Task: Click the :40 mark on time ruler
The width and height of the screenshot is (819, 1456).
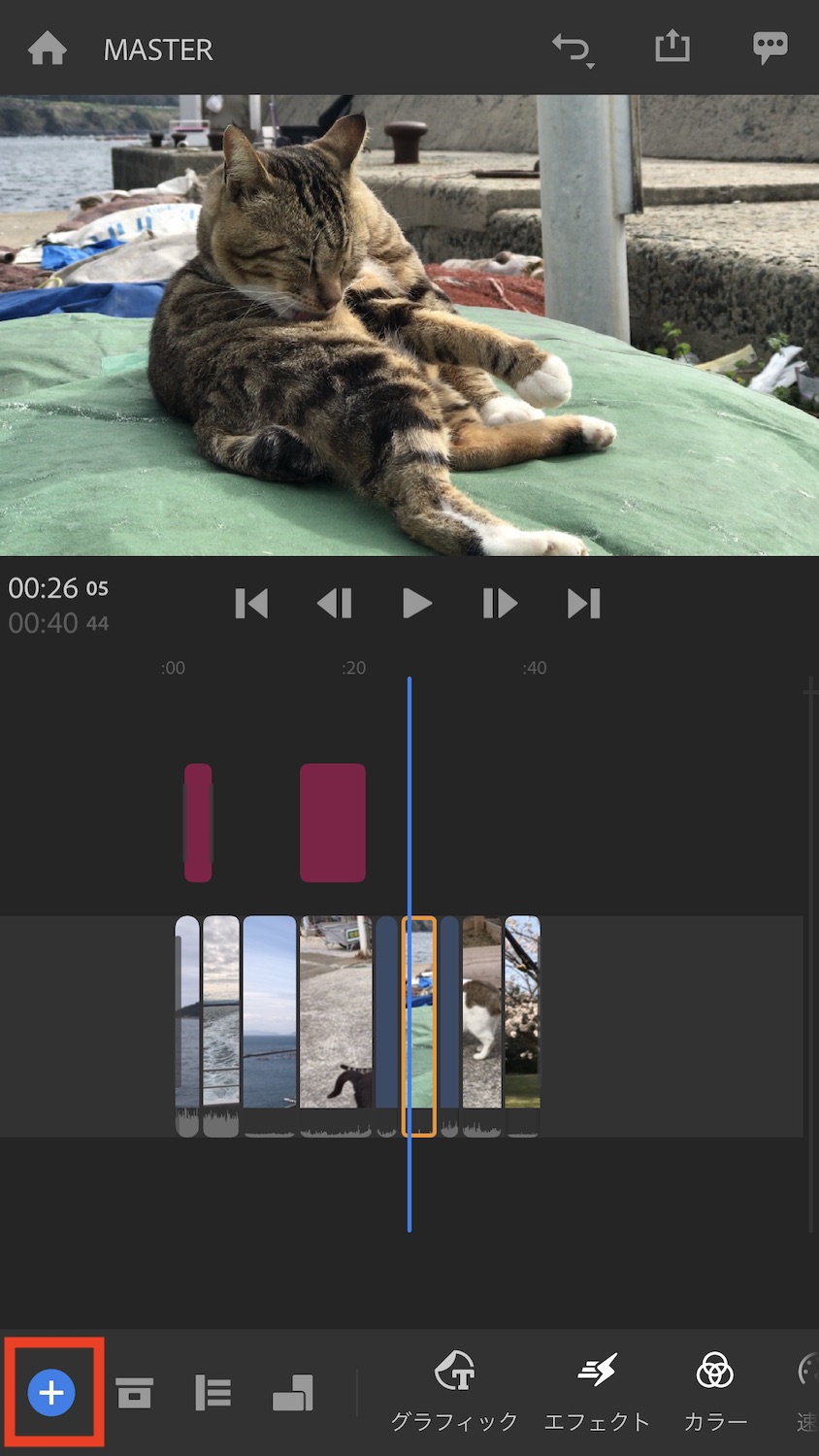Action: point(534,668)
